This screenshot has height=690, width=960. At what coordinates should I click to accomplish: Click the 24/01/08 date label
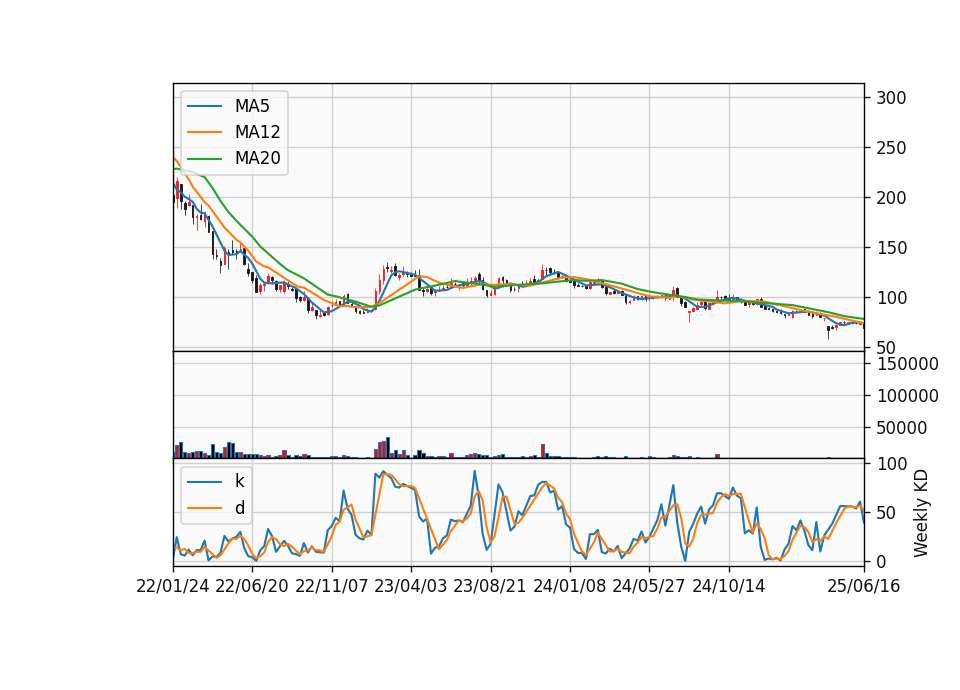pyautogui.click(x=569, y=587)
